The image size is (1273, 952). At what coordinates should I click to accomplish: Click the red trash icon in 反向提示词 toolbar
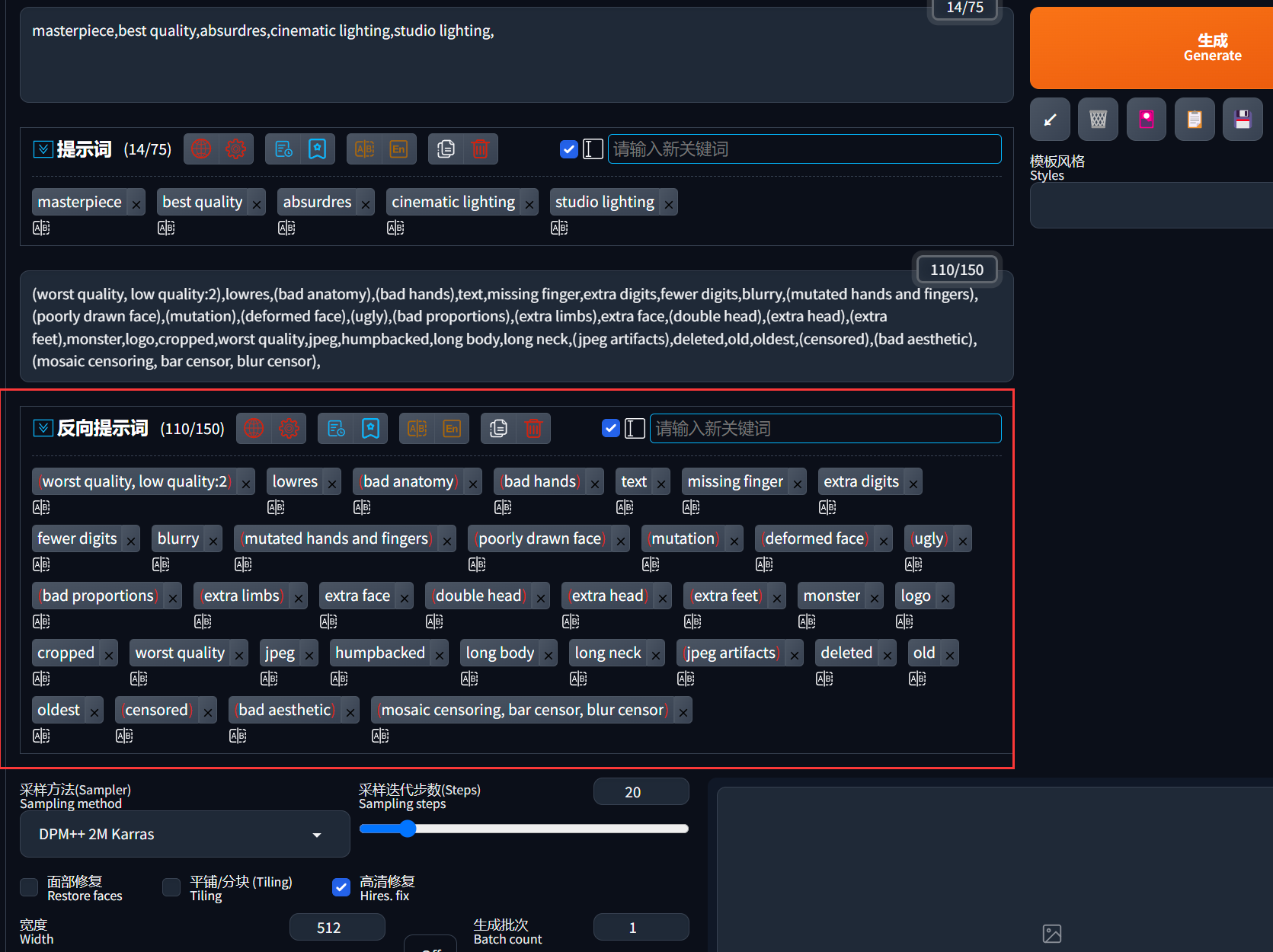point(533,429)
